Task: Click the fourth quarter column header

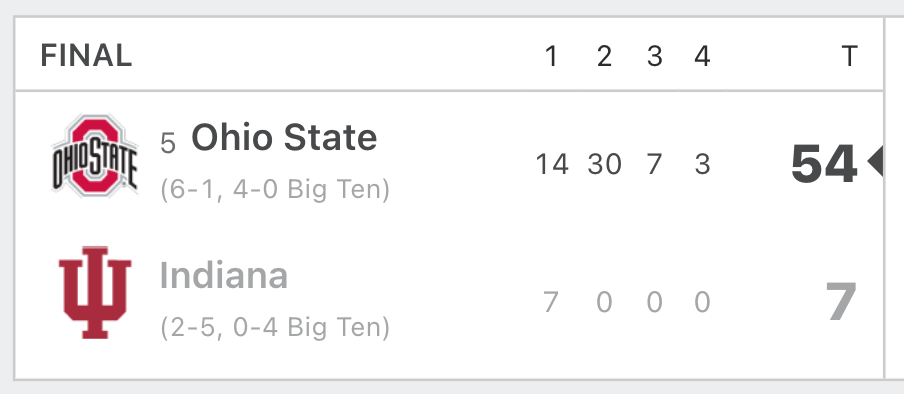Action: coord(702,57)
